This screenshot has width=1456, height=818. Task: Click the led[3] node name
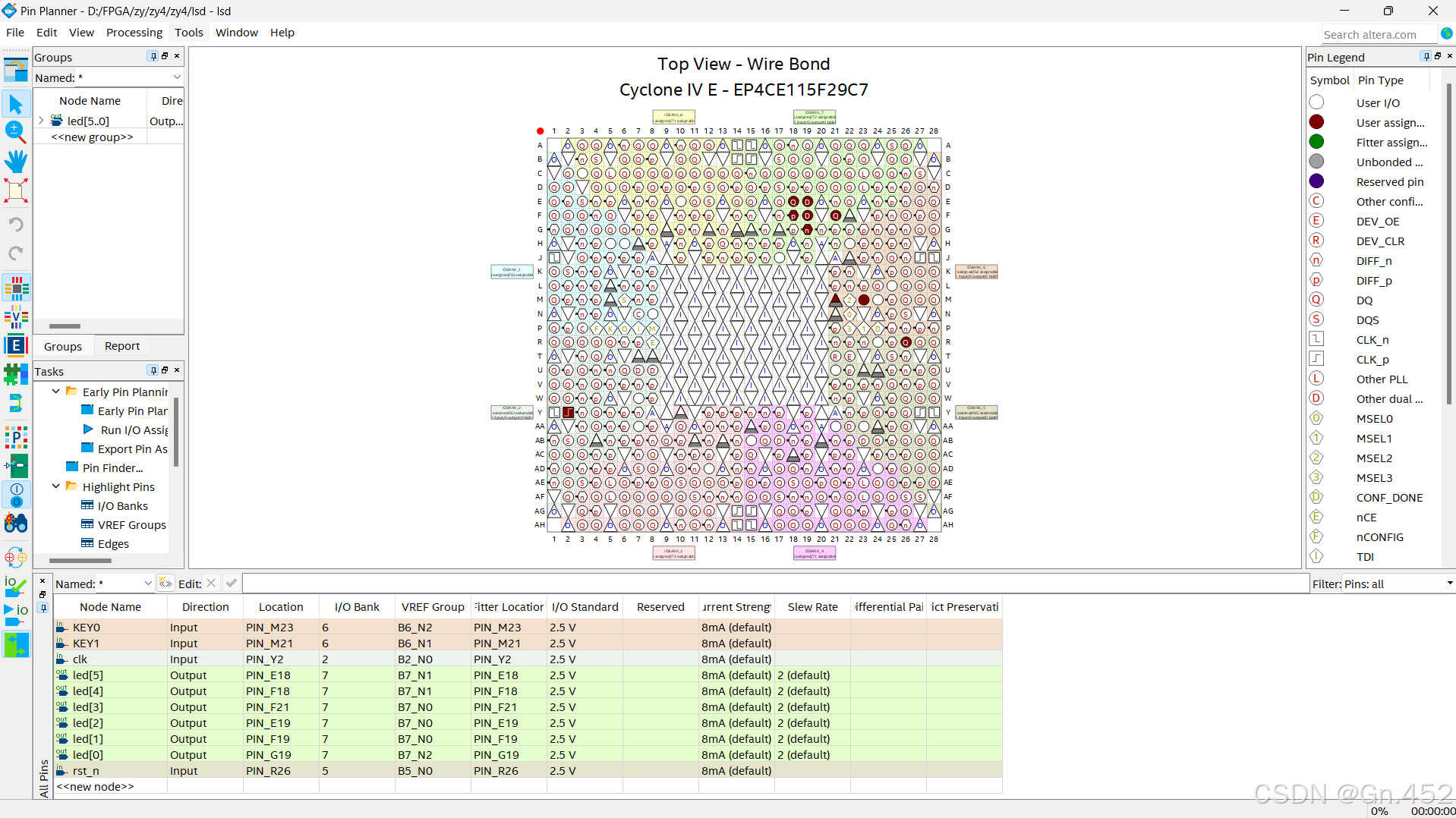click(88, 706)
